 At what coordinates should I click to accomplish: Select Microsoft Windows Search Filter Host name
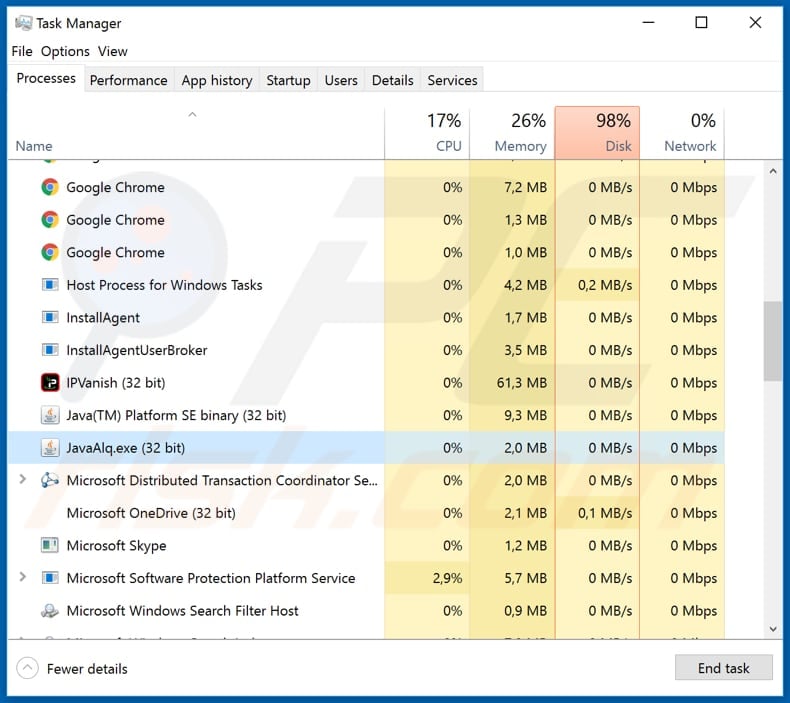click(182, 611)
